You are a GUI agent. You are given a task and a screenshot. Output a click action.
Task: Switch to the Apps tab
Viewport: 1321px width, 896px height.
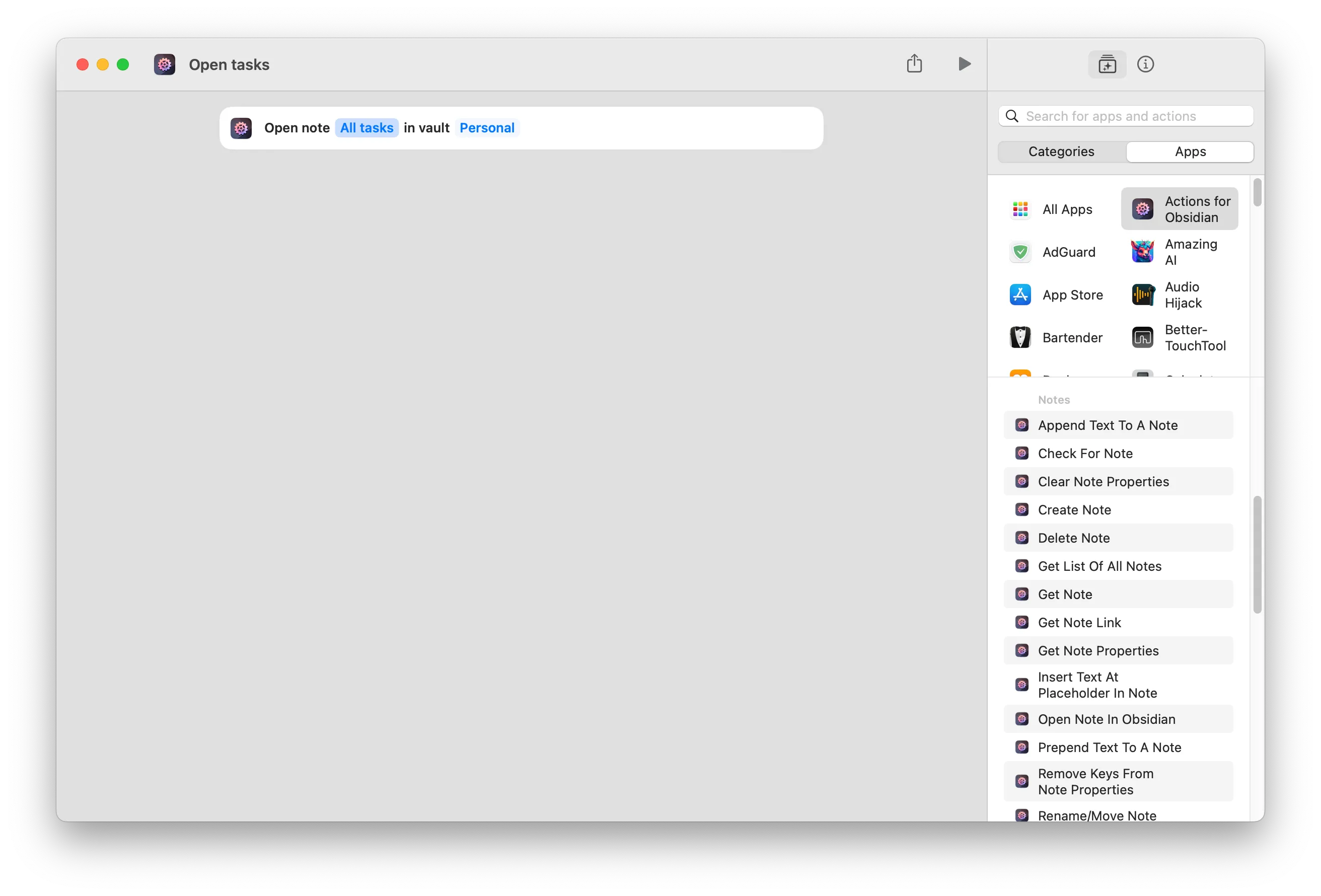tap(1190, 151)
